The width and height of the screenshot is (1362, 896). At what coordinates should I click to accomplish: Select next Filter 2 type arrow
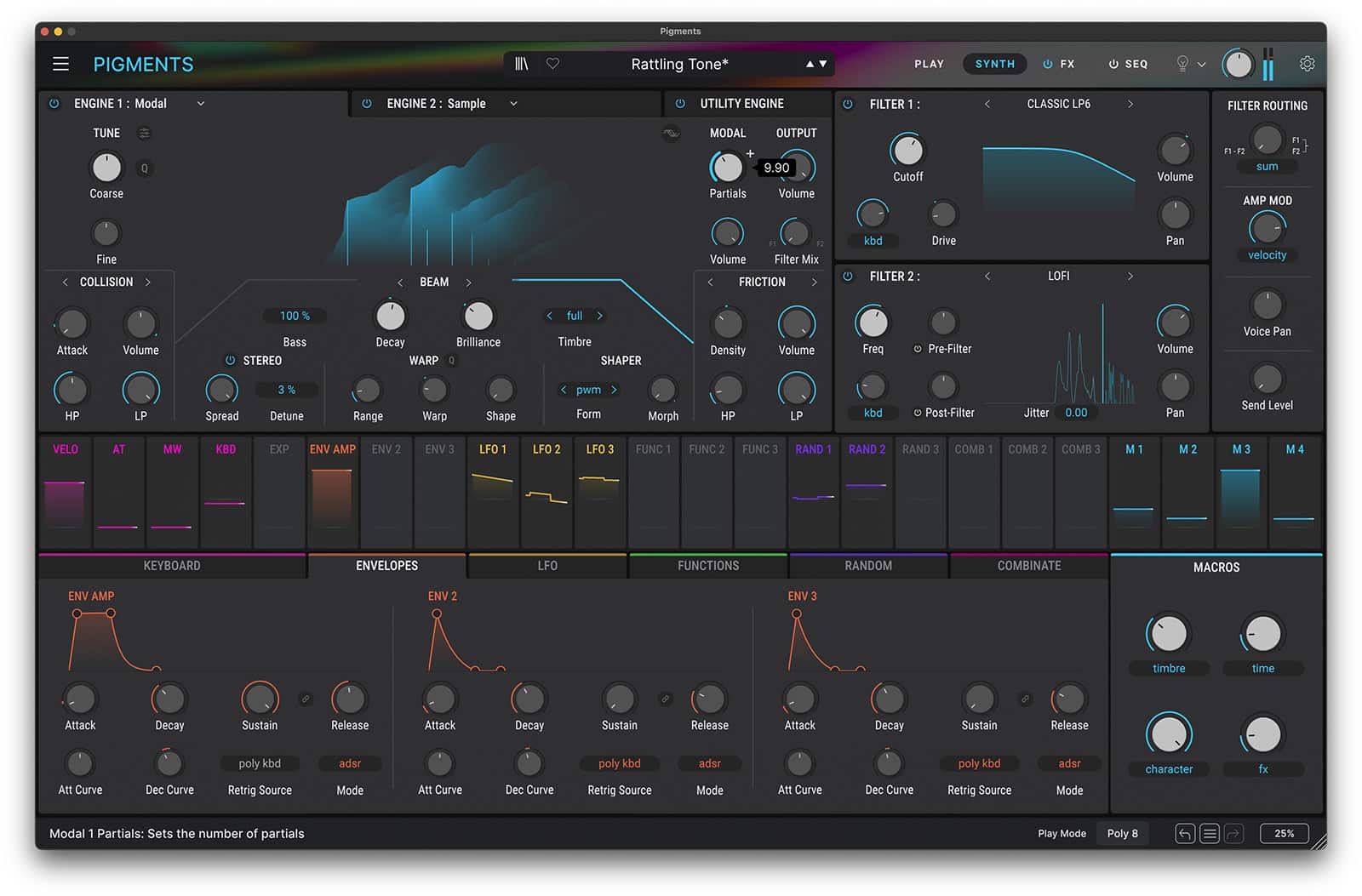point(1130,276)
